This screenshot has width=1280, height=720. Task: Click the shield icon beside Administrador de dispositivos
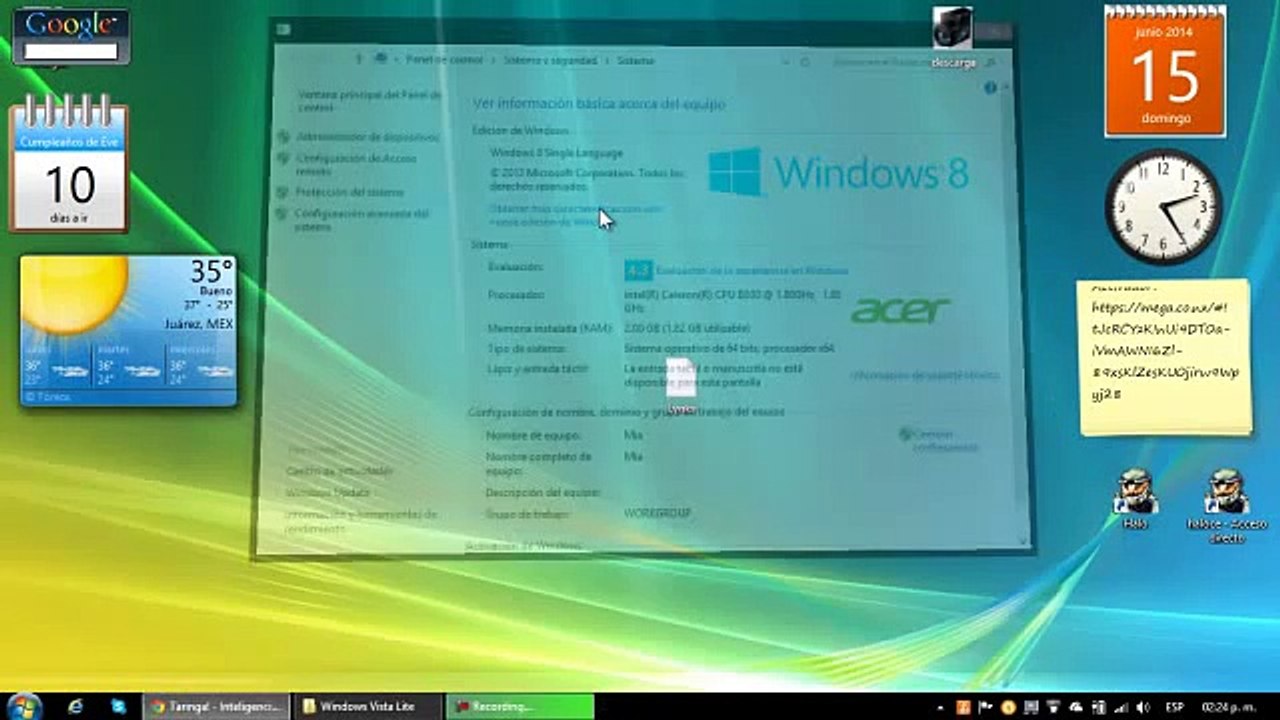284,136
